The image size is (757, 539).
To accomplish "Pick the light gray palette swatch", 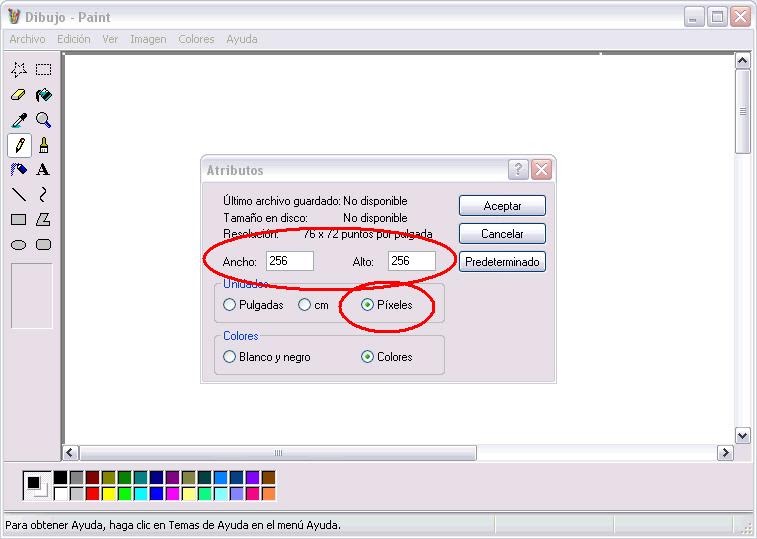I will [x=76, y=494].
